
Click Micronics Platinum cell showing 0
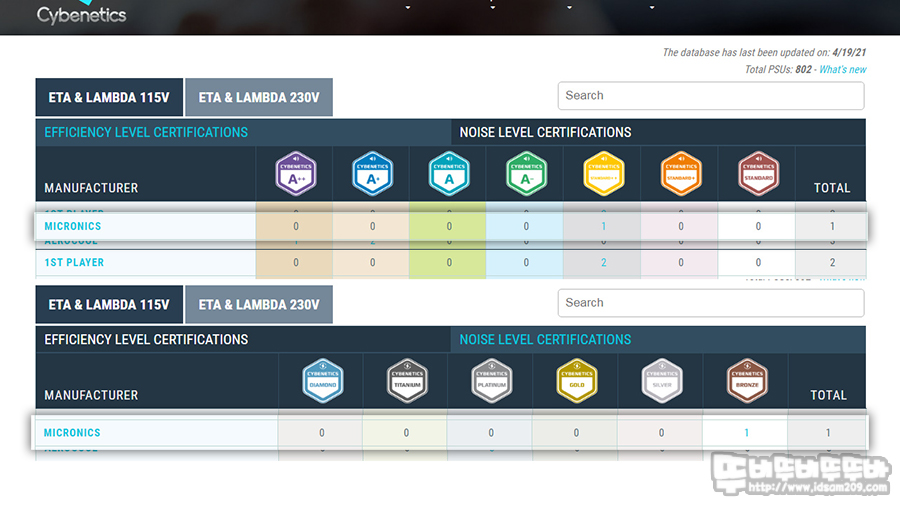pyautogui.click(x=491, y=433)
